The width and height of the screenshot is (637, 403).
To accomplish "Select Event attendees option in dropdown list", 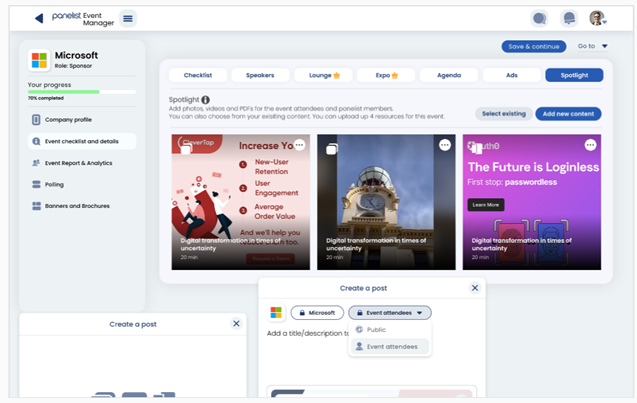I will pyautogui.click(x=390, y=347).
